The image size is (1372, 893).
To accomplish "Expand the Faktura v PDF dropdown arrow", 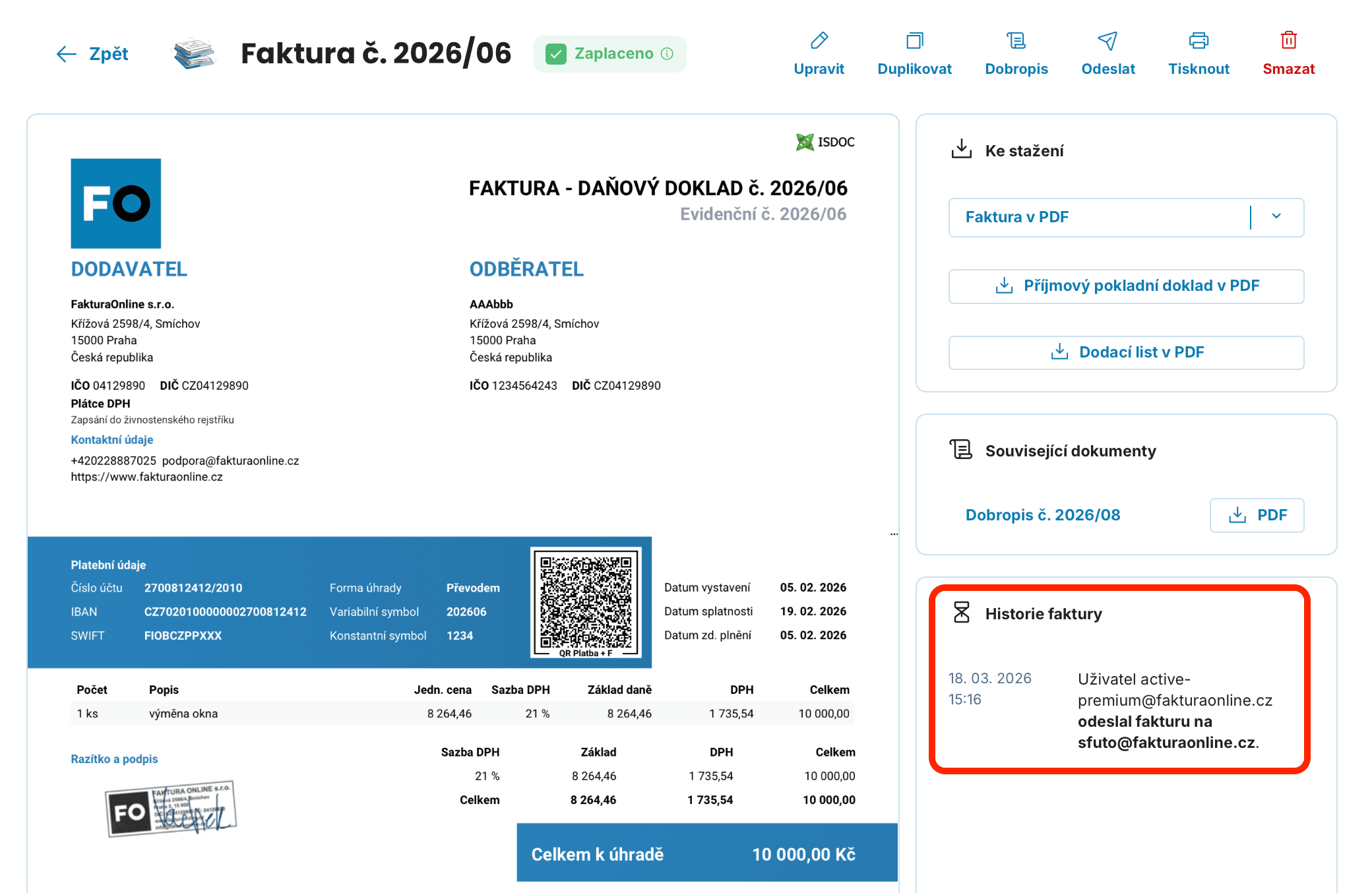I will point(1276,216).
